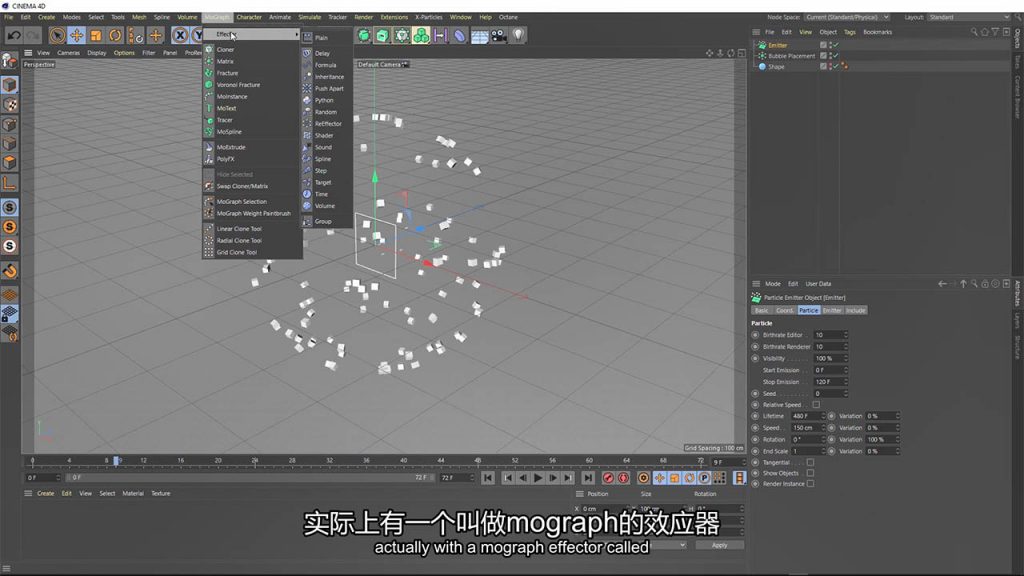Viewport: 1024px width, 576px height.
Task: Enable the Show Objects checkbox
Action: pos(810,473)
